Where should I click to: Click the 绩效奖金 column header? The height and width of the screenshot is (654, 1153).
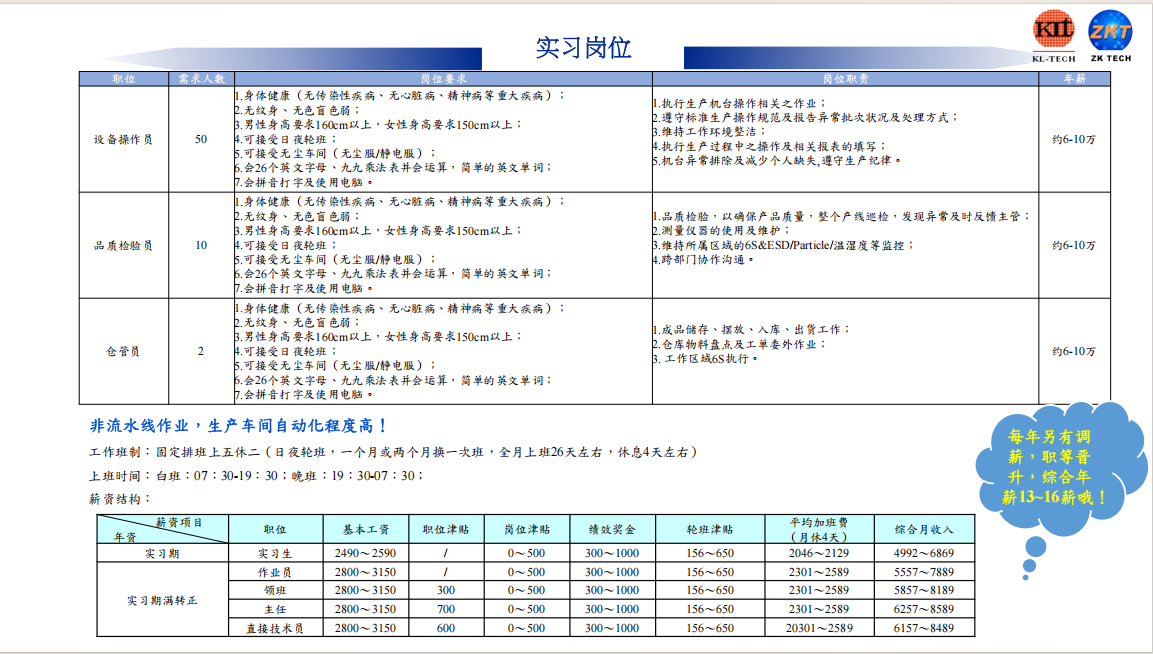(612, 530)
